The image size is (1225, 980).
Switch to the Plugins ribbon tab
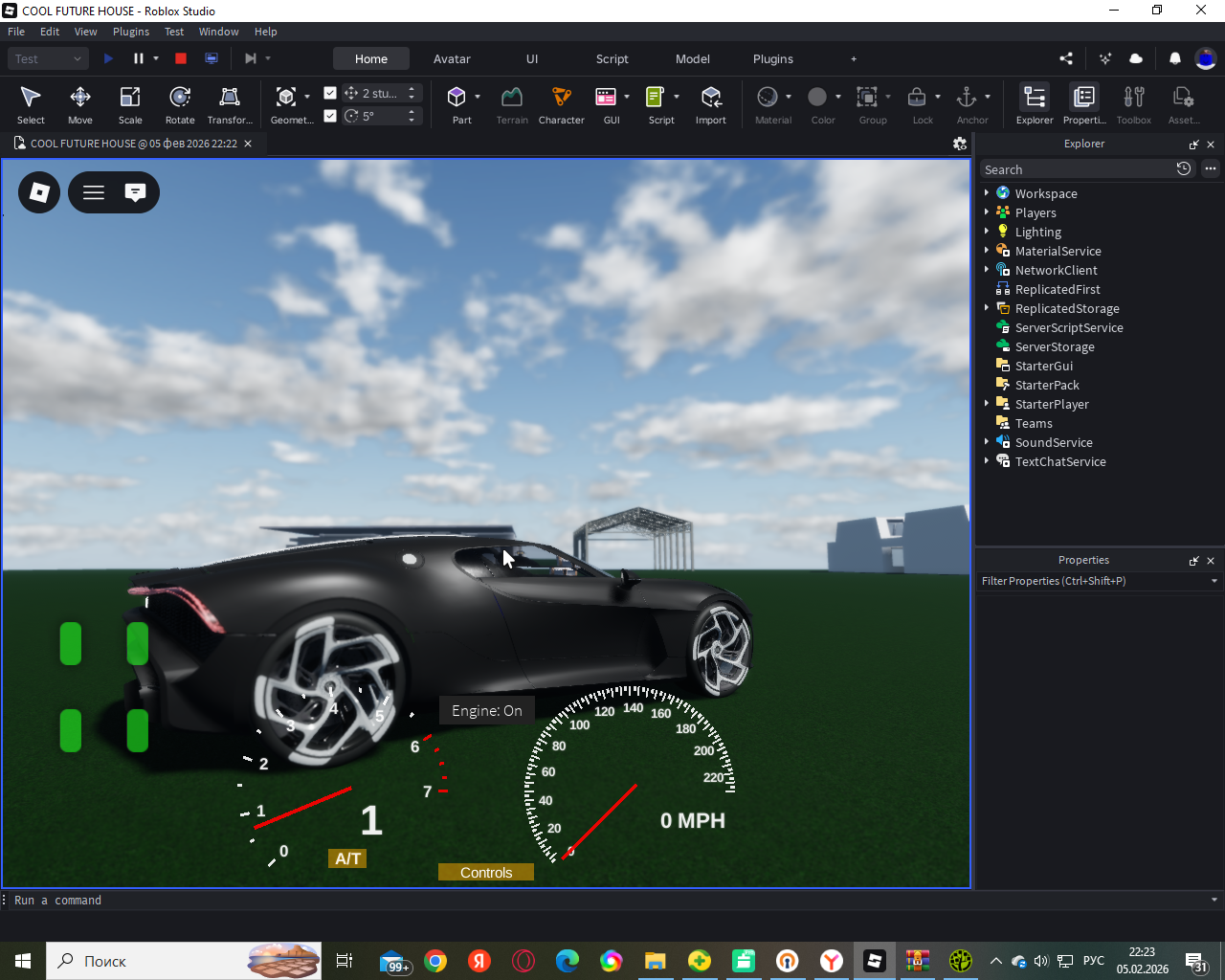(x=773, y=58)
